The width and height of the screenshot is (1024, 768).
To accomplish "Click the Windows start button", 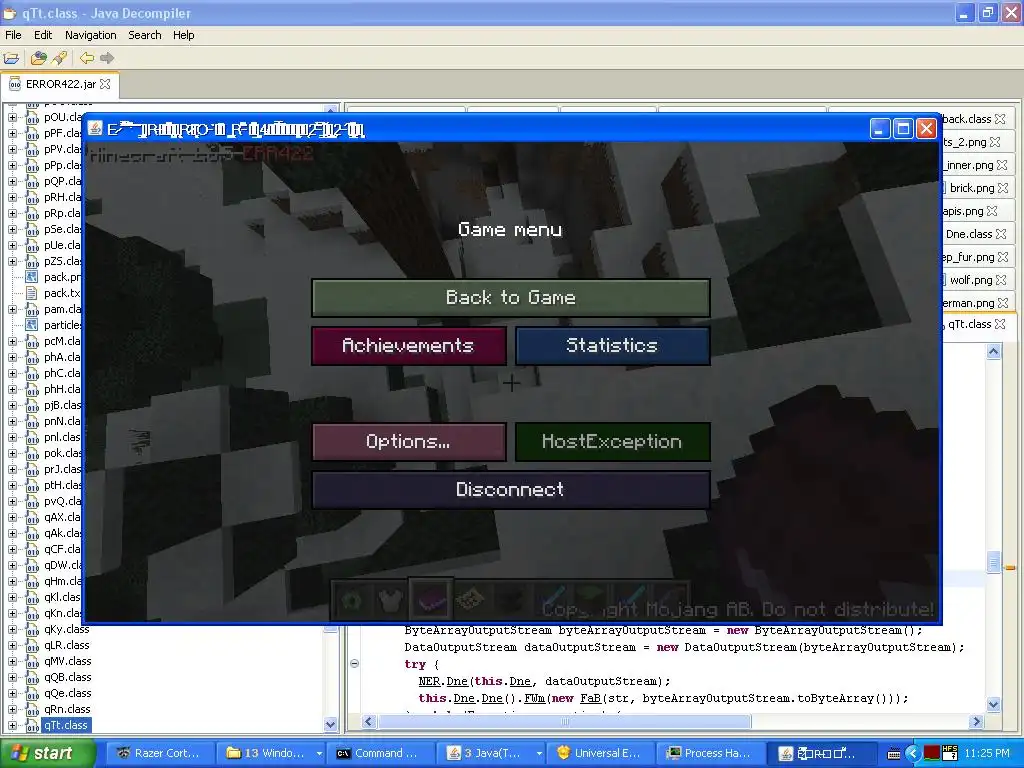I will (48, 754).
